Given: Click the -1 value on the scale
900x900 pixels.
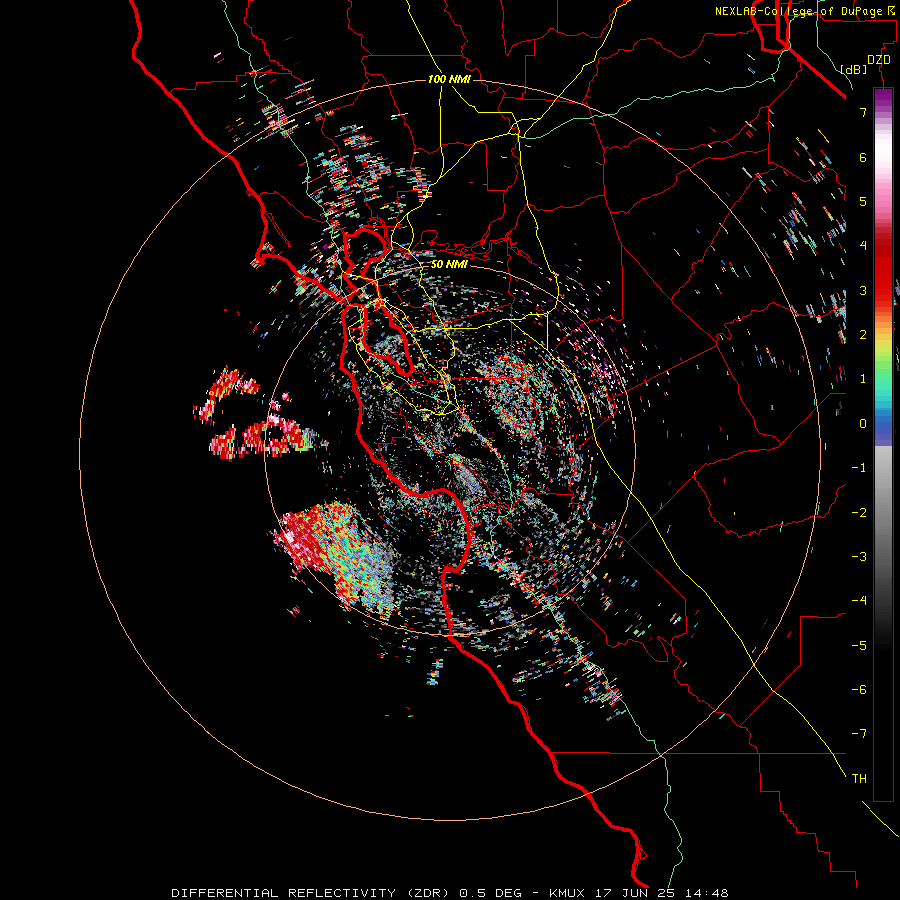Looking at the screenshot, I should pyautogui.click(x=859, y=468).
